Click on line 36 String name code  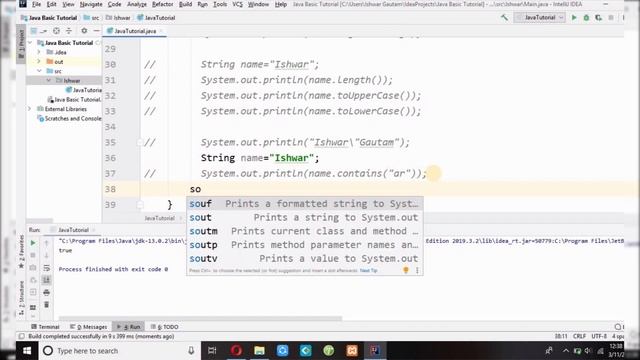(x=260, y=158)
